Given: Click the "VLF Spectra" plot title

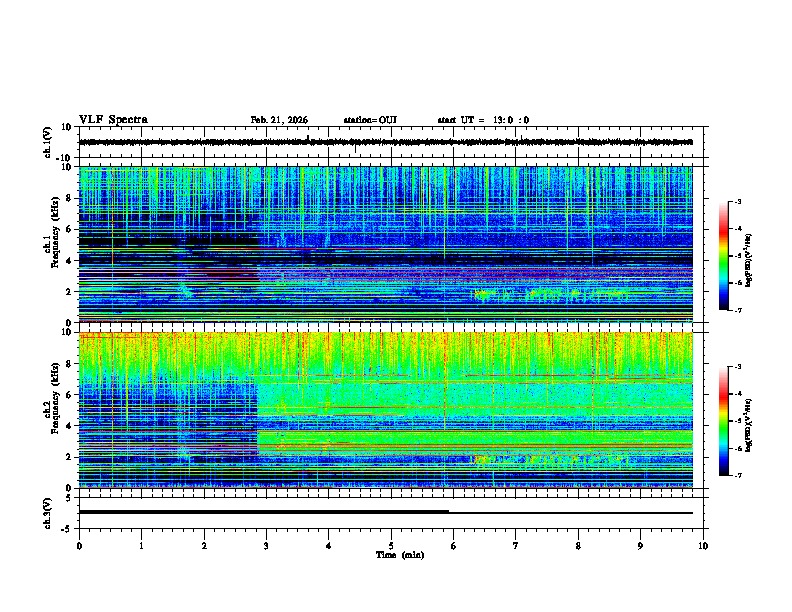Looking at the screenshot, I should pos(113,120).
